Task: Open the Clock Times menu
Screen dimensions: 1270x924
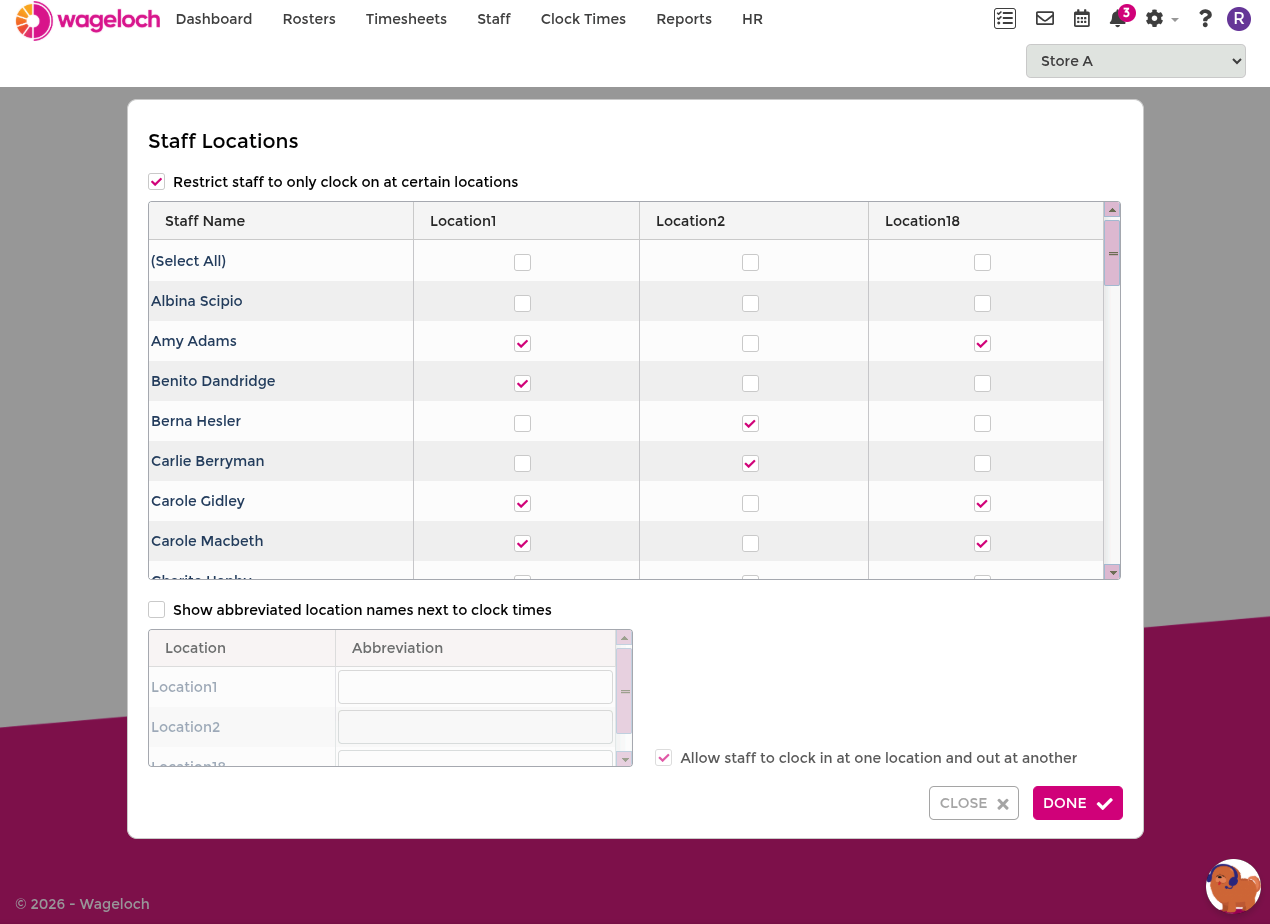Action: pyautogui.click(x=583, y=19)
